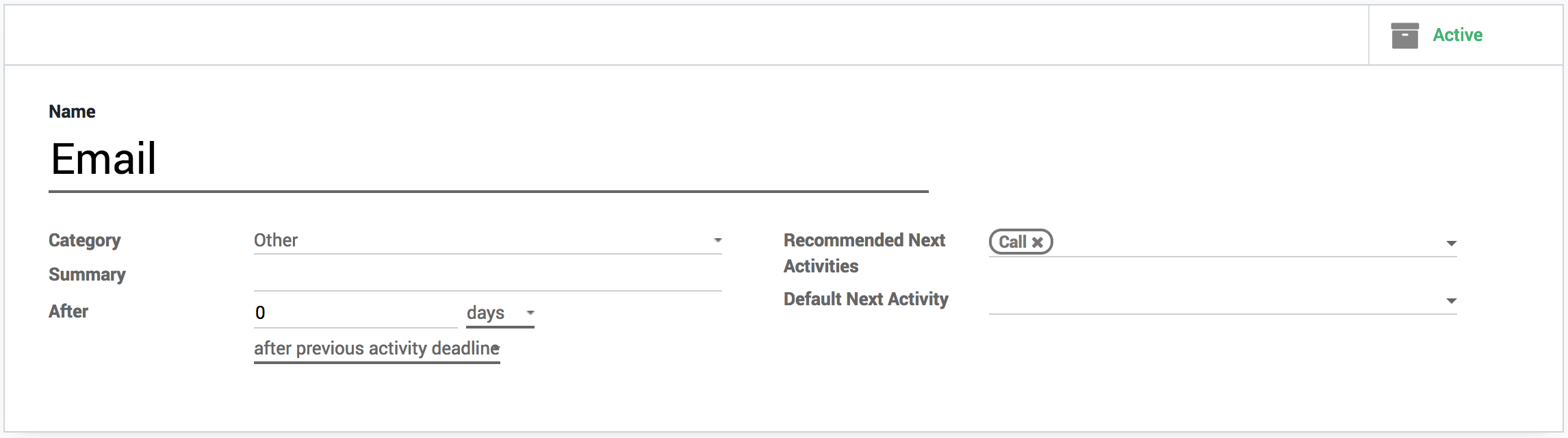This screenshot has width=1568, height=438.
Task: Click the archive box icon
Action: (x=1404, y=36)
